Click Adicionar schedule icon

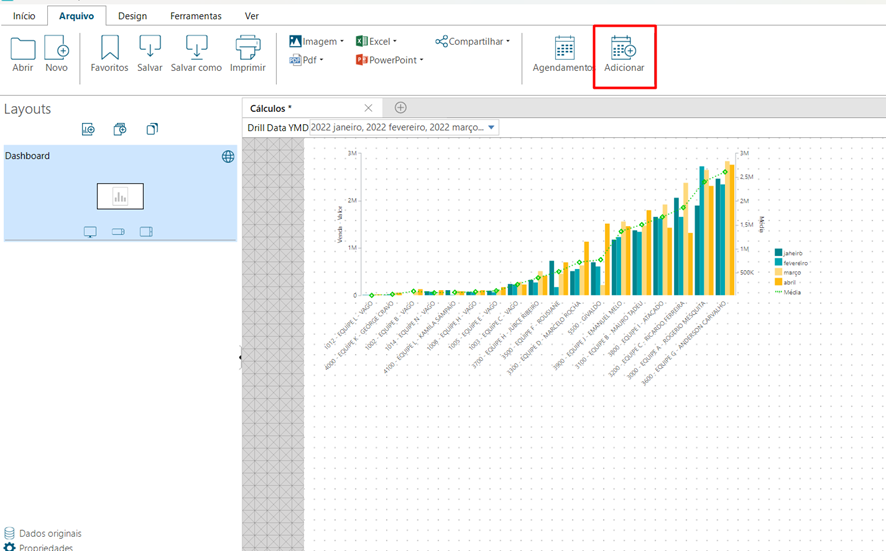623,47
